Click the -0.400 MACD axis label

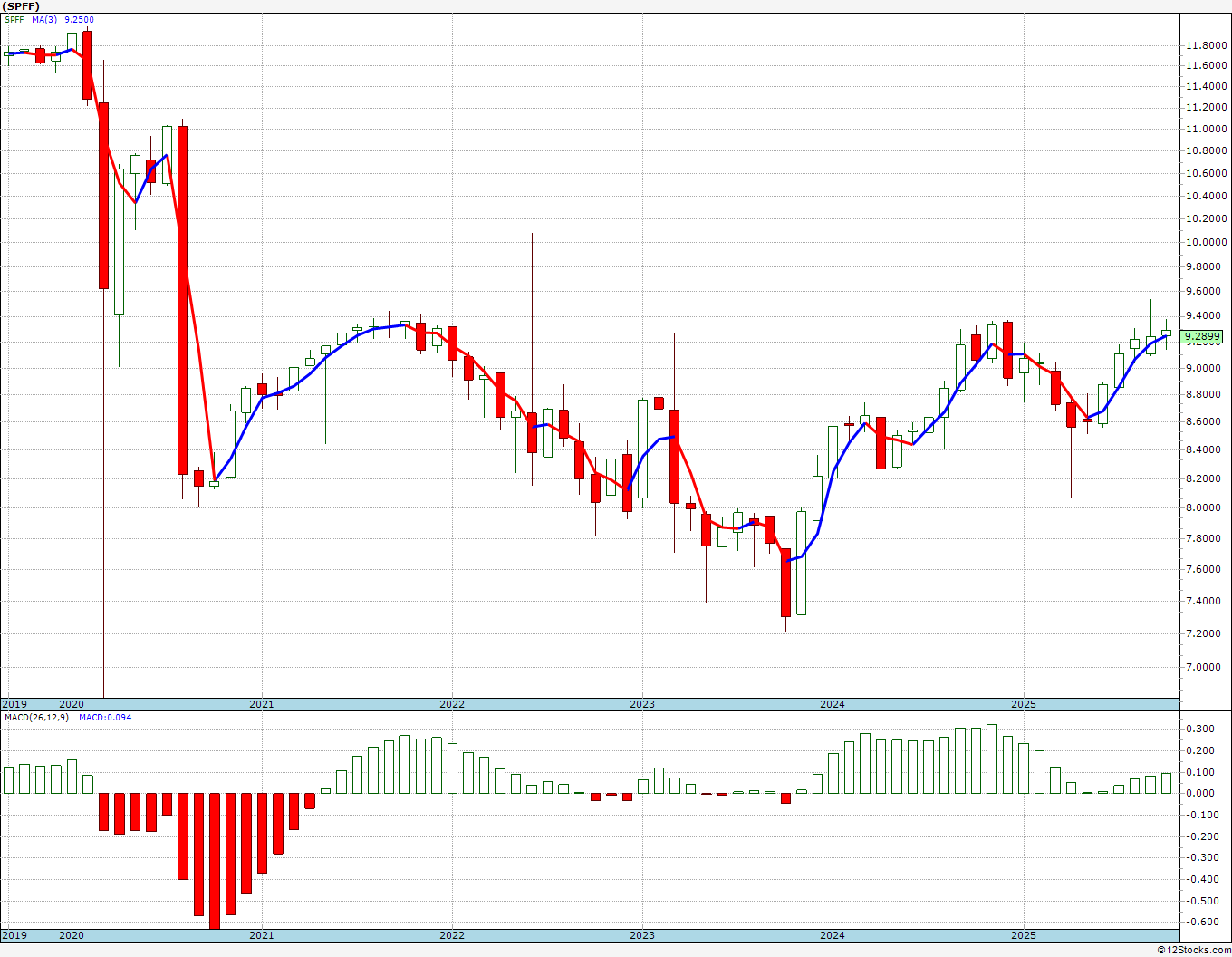(1204, 880)
